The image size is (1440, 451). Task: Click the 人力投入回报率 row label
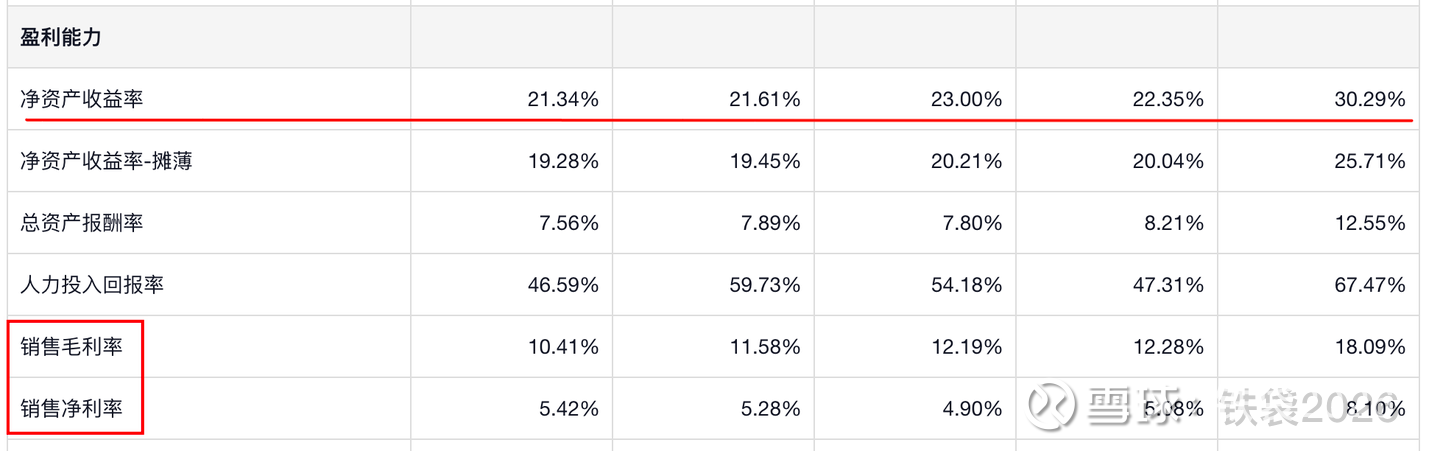click(92, 284)
